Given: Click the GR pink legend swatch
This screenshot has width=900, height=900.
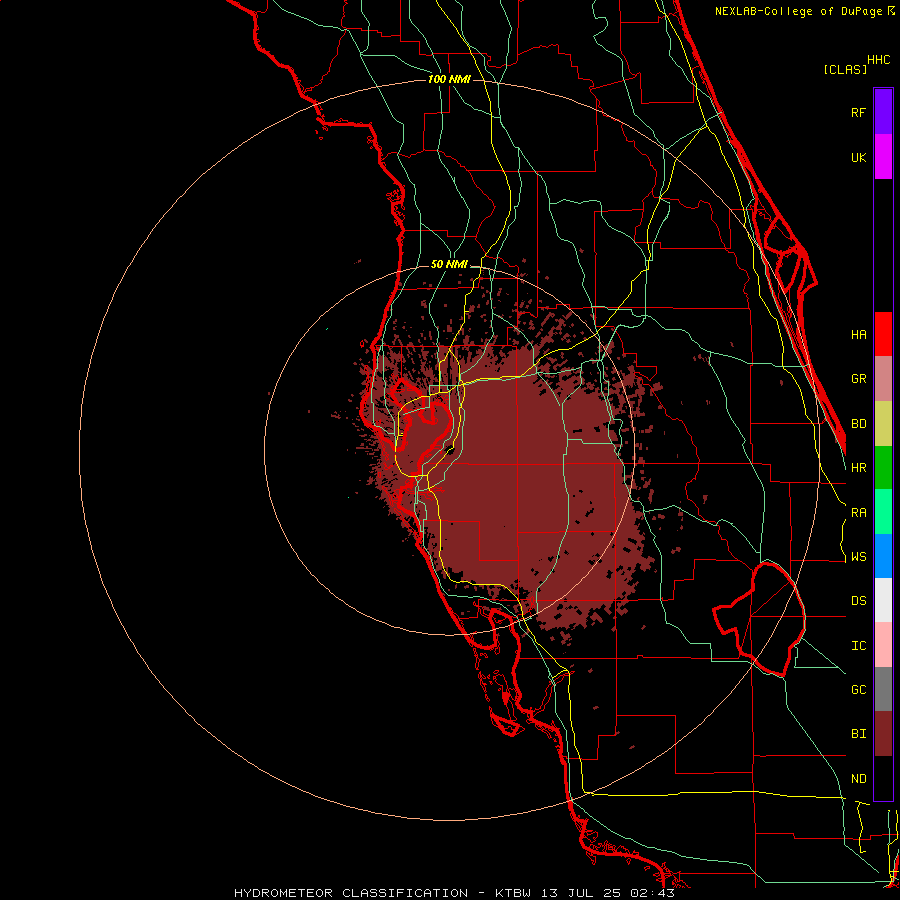Looking at the screenshot, I should (883, 379).
